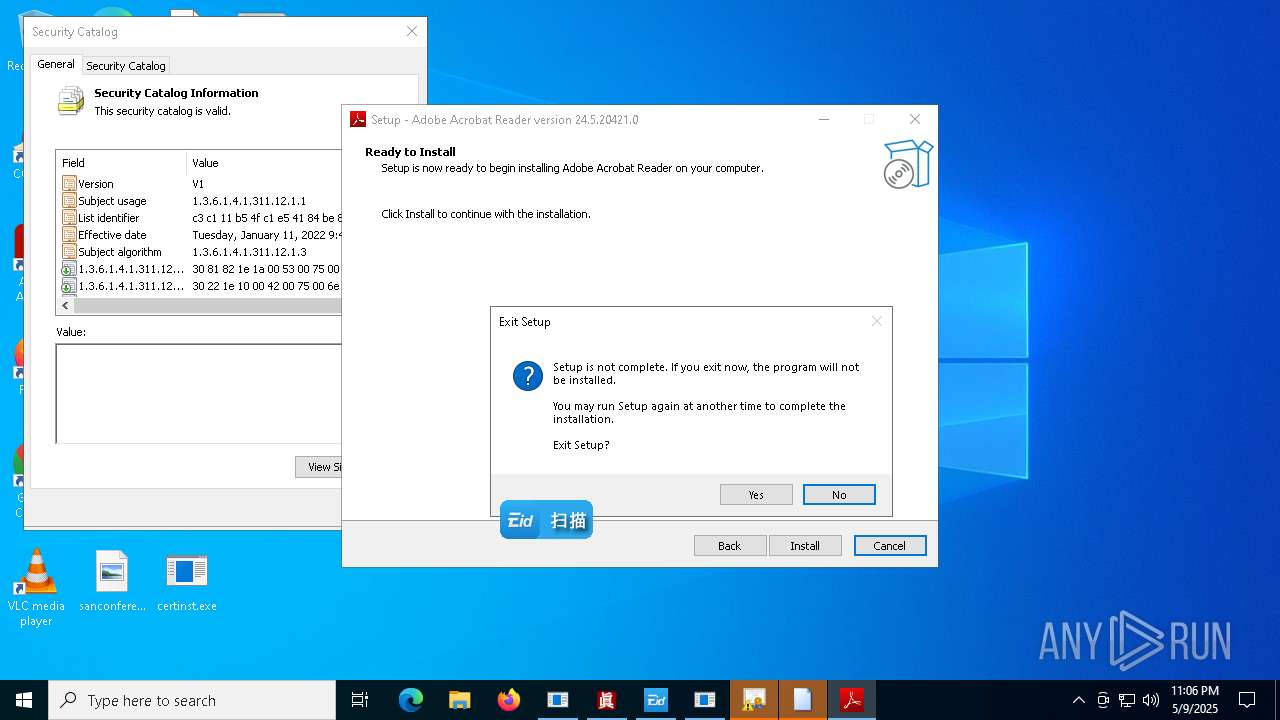Select the Subject algorithm field row

pos(200,252)
